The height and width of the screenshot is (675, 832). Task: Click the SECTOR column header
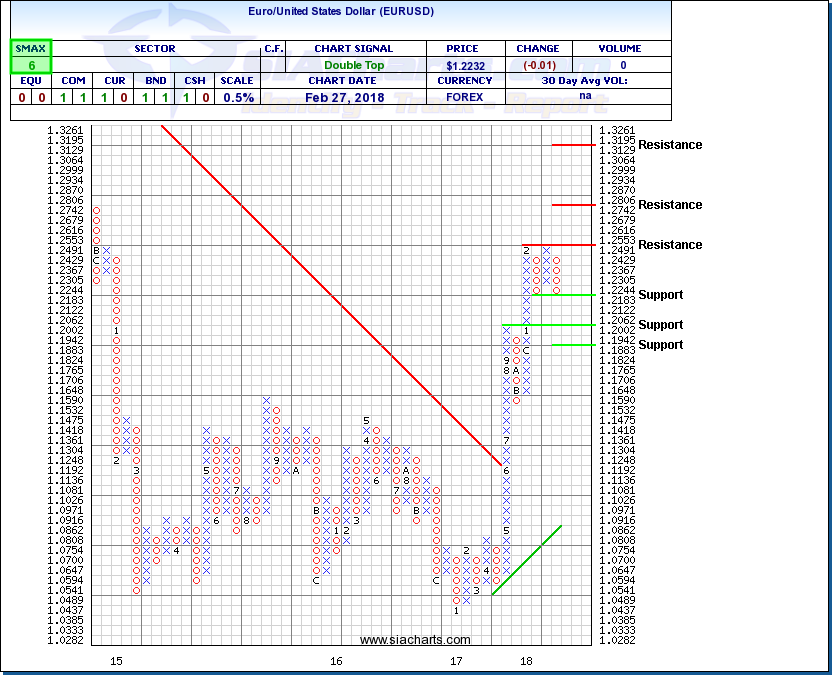point(154,48)
